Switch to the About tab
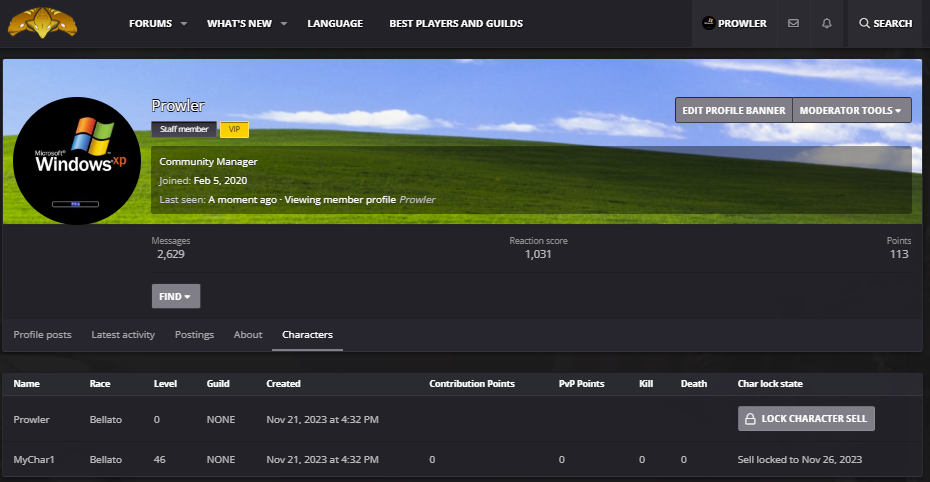The height and width of the screenshot is (482, 930). click(x=248, y=334)
